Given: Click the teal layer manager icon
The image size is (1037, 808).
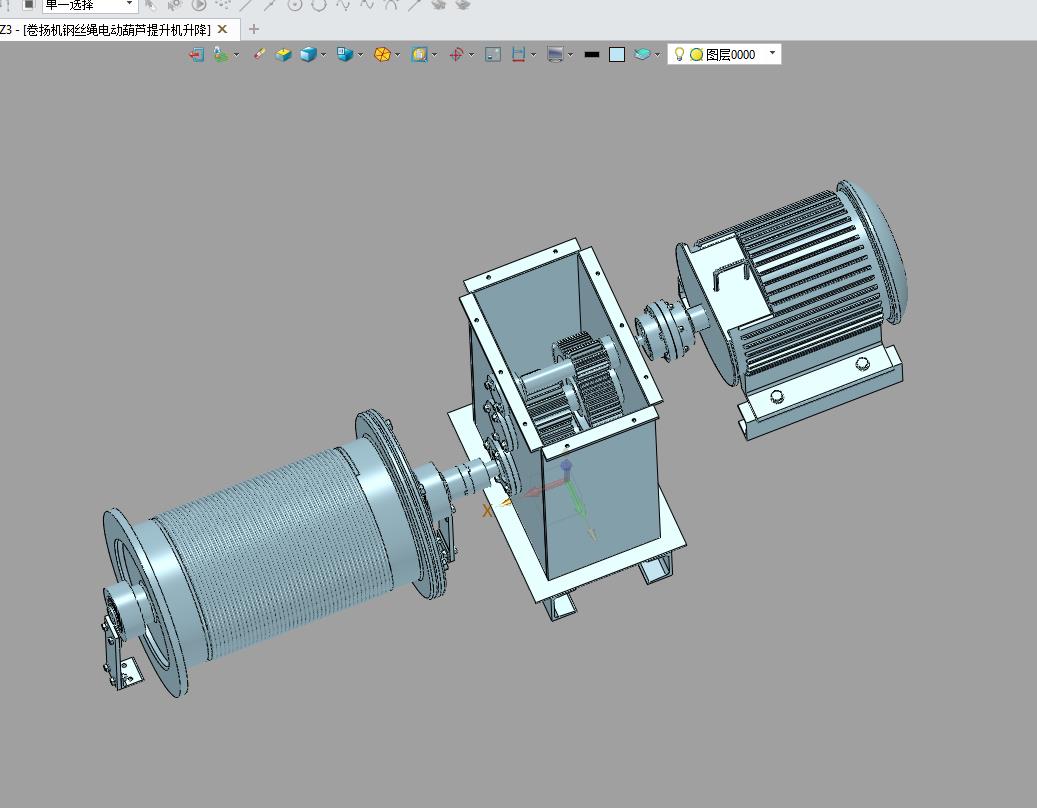Looking at the screenshot, I should tap(642, 55).
